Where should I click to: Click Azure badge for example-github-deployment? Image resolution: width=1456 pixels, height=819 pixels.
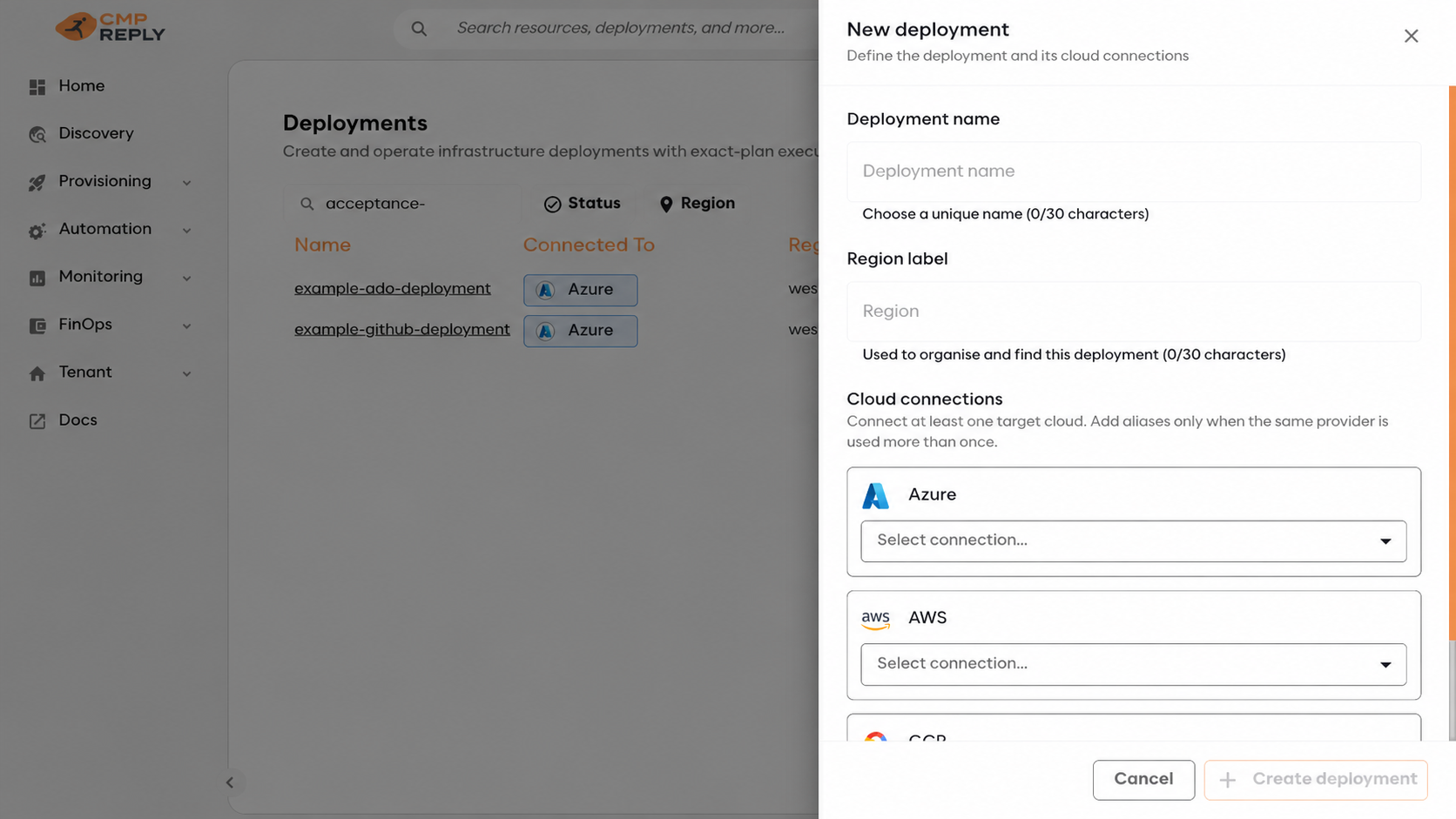pyautogui.click(x=580, y=331)
